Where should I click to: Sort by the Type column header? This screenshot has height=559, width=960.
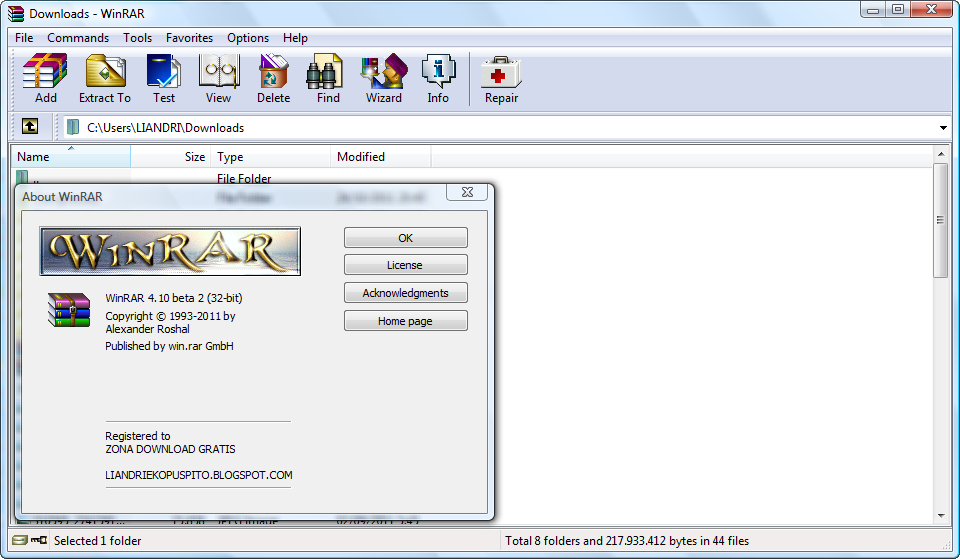click(x=271, y=157)
